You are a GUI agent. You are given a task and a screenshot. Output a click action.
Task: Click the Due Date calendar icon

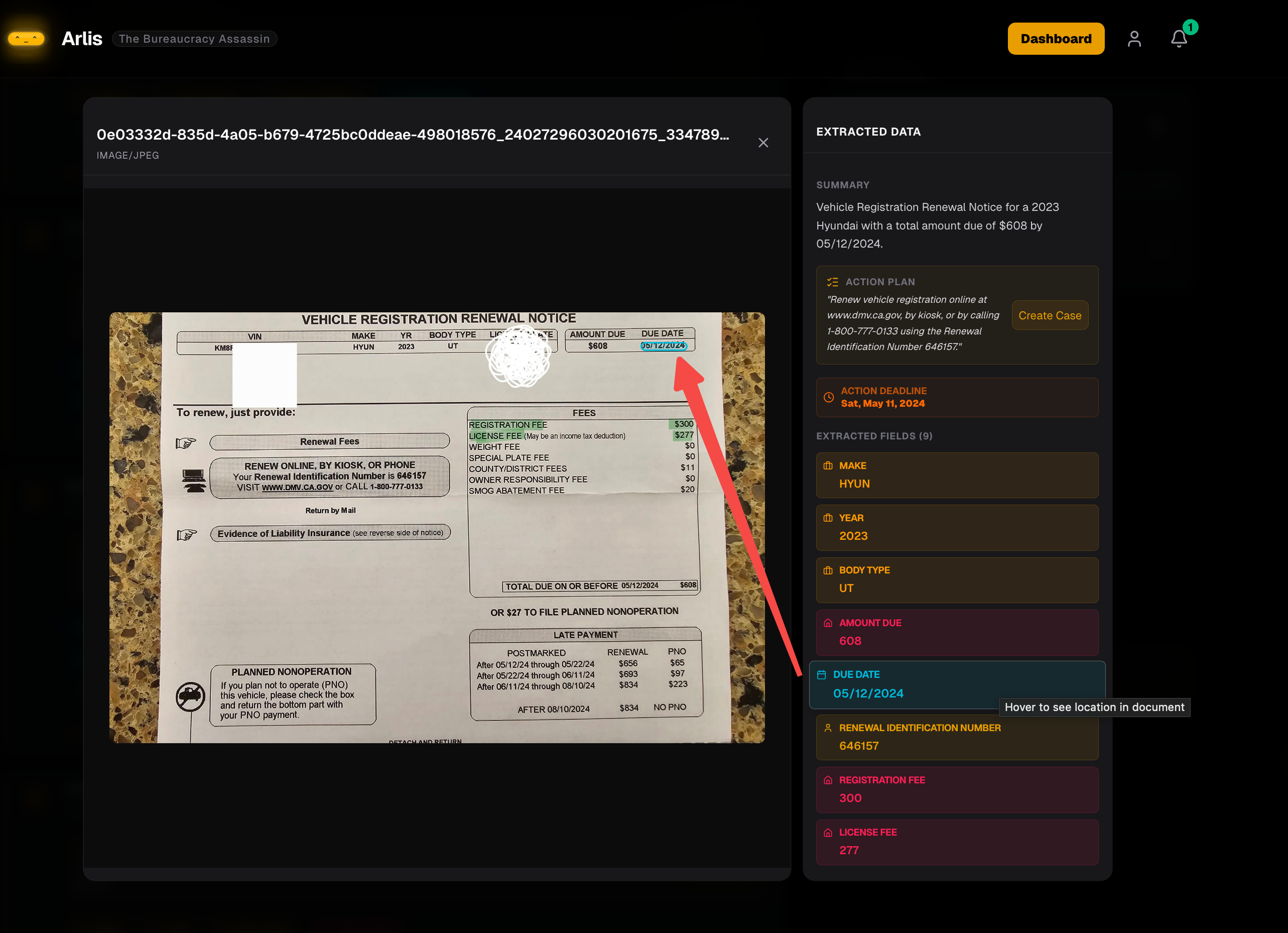click(x=821, y=674)
